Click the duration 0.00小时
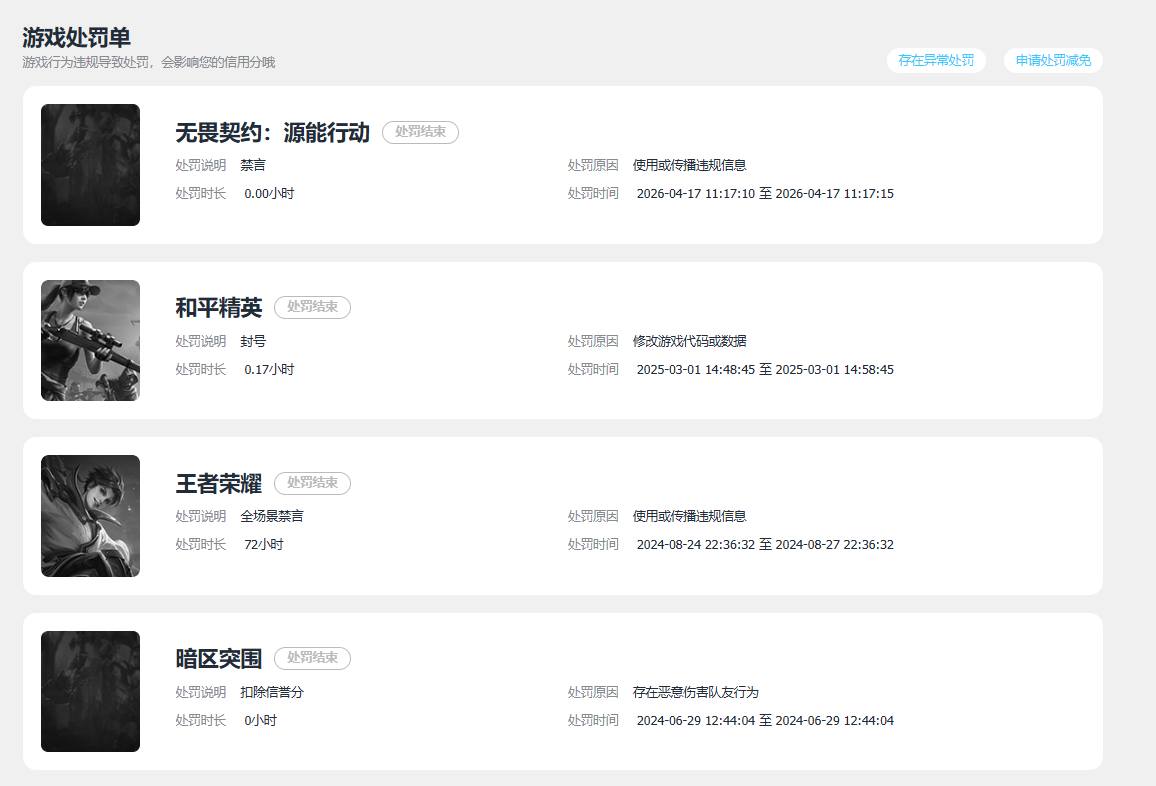 (x=269, y=193)
